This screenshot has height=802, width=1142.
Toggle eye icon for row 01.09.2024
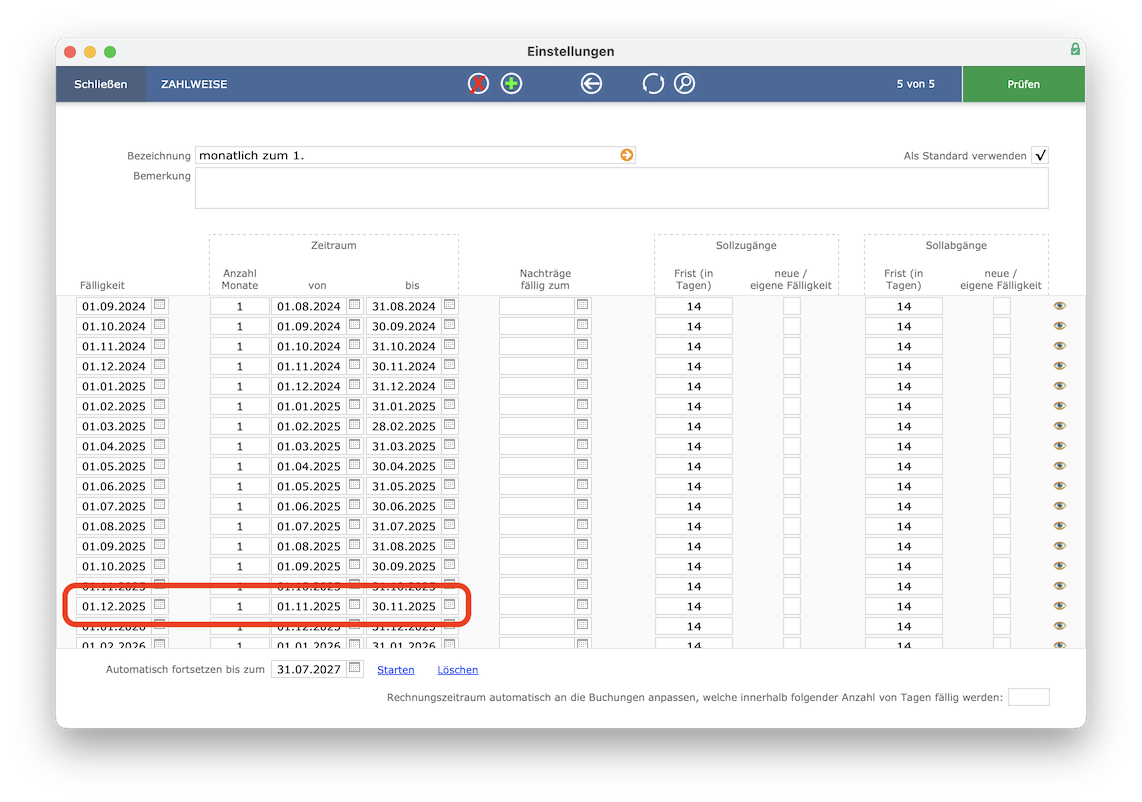1060,306
